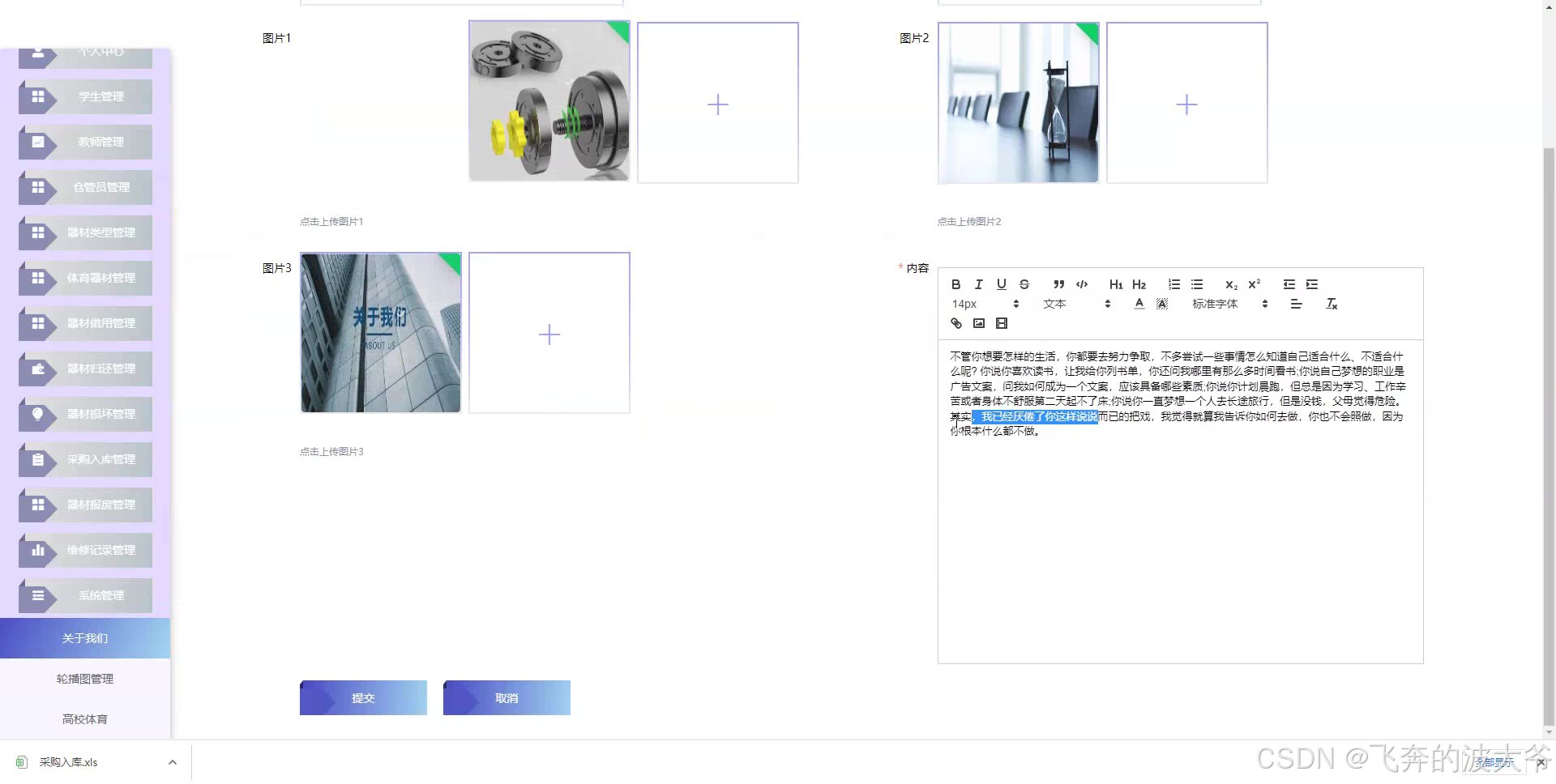This screenshot has height=784, width=1556.
Task: Clear text formatting
Action: tap(1331, 304)
